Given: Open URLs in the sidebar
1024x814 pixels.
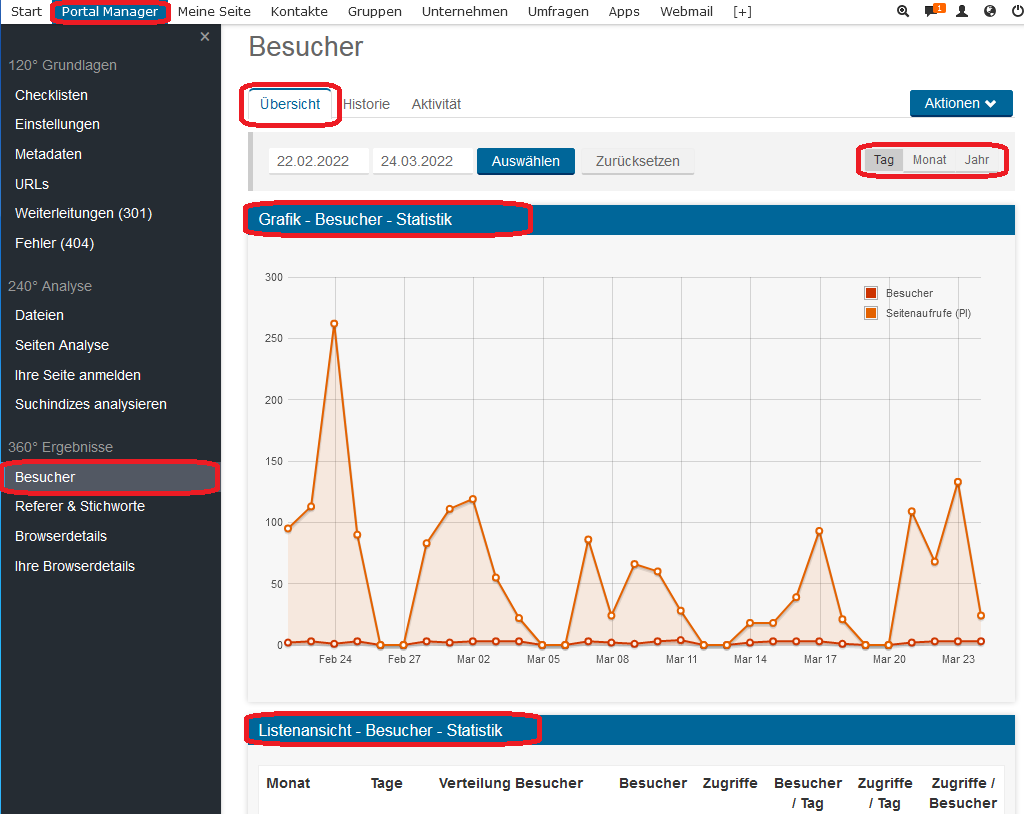Looking at the screenshot, I should coord(32,184).
